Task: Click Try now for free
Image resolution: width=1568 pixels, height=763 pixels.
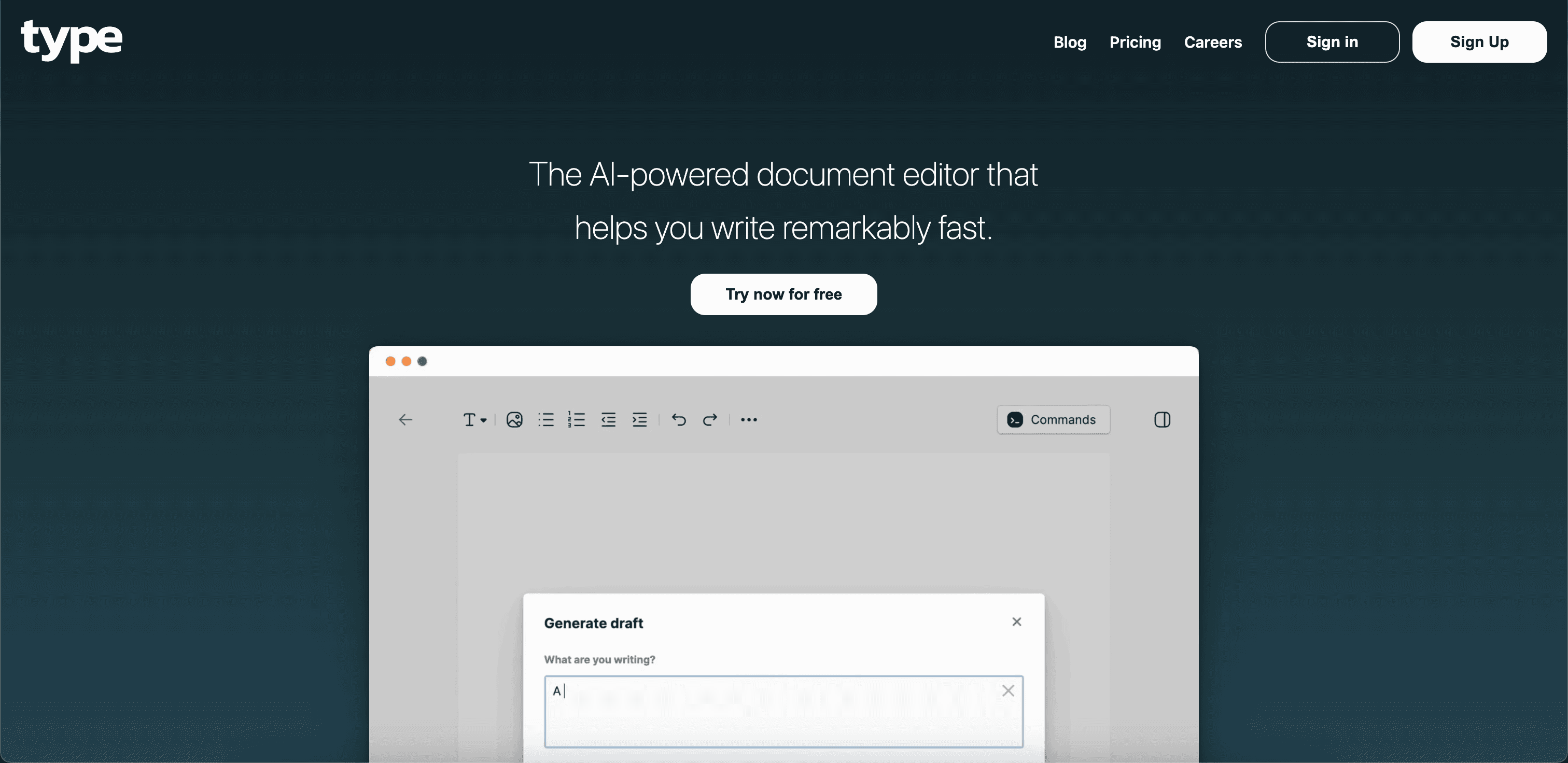Action: pyautogui.click(x=783, y=294)
